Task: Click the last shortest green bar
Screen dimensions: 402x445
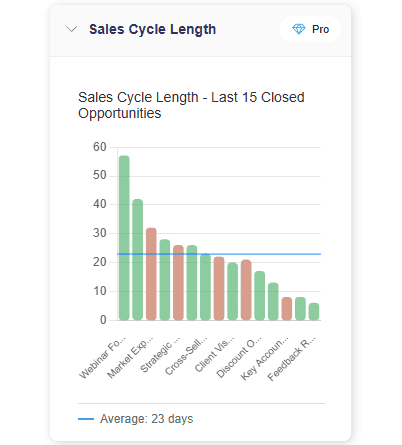Action: coord(314,312)
